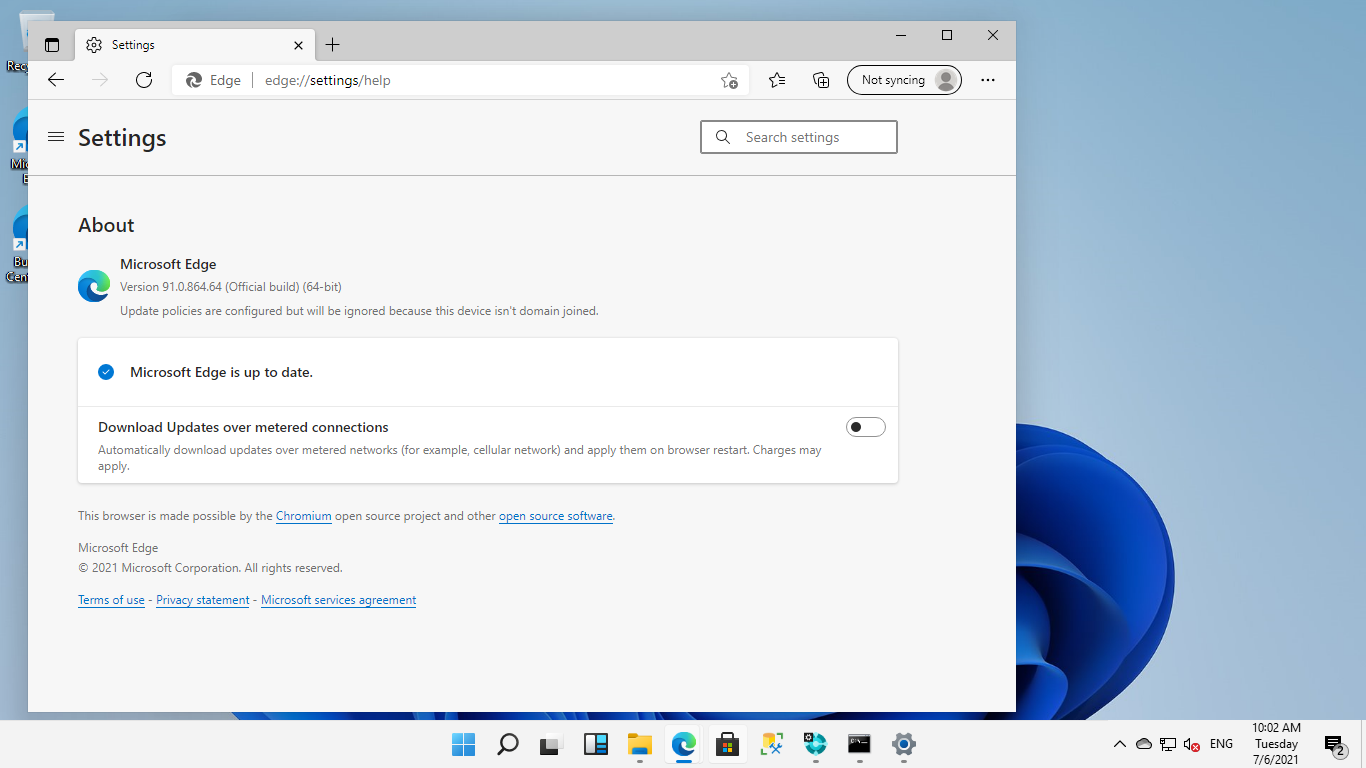Navigate back using the back arrow
Viewport: 1366px width, 768px height.
click(55, 80)
